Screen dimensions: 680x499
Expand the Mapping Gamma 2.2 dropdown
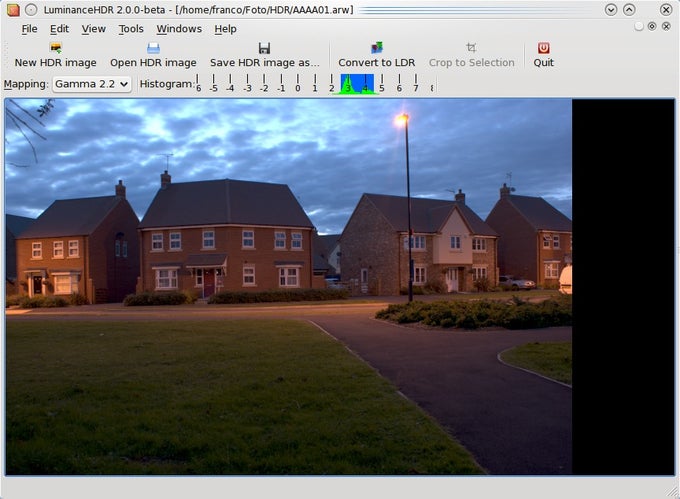[x=92, y=84]
